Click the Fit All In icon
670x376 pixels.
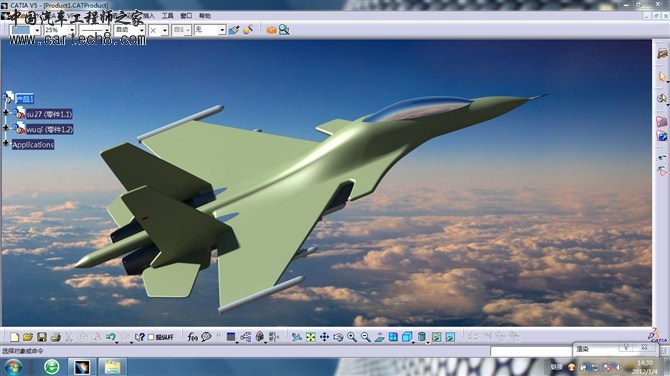pyautogui.click(x=311, y=337)
